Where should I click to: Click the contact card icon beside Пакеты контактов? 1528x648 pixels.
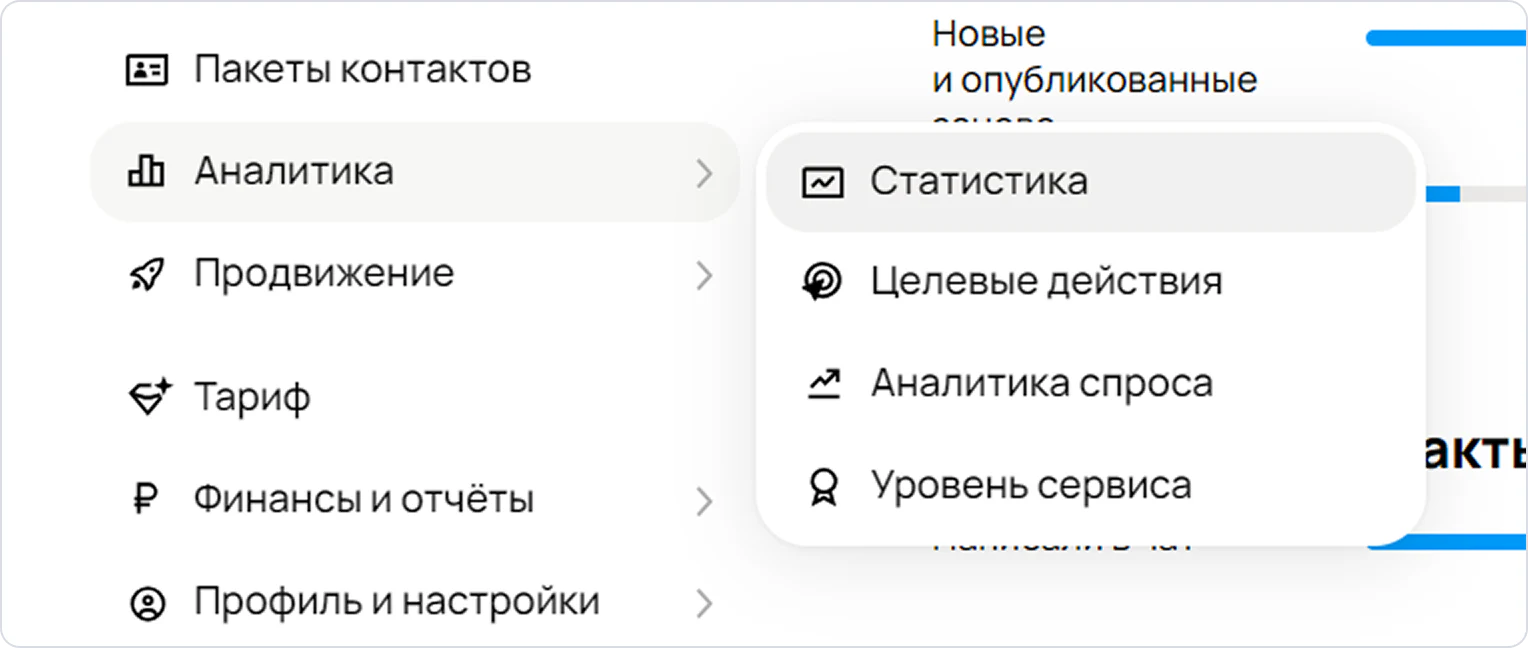[147, 70]
